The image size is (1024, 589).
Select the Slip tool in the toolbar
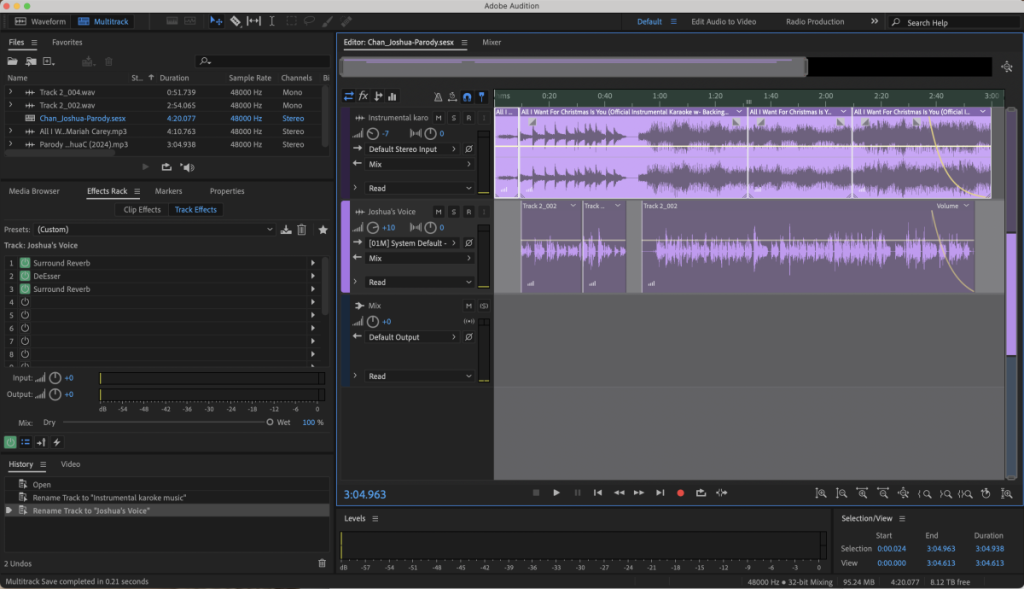253,22
